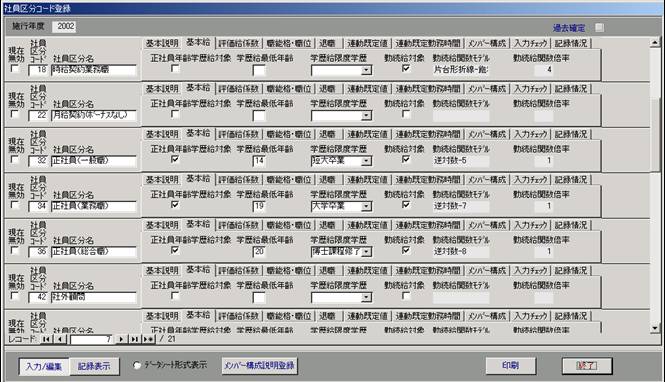Image resolution: width=665 pixels, height=382 pixels.
Task: Click scrollbar down arrow at bottom right
Action: point(655,328)
